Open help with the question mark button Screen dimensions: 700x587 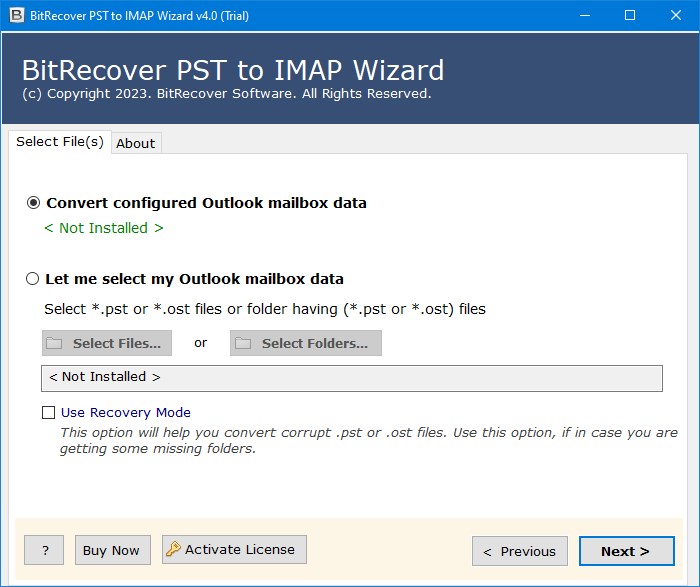[x=44, y=550]
